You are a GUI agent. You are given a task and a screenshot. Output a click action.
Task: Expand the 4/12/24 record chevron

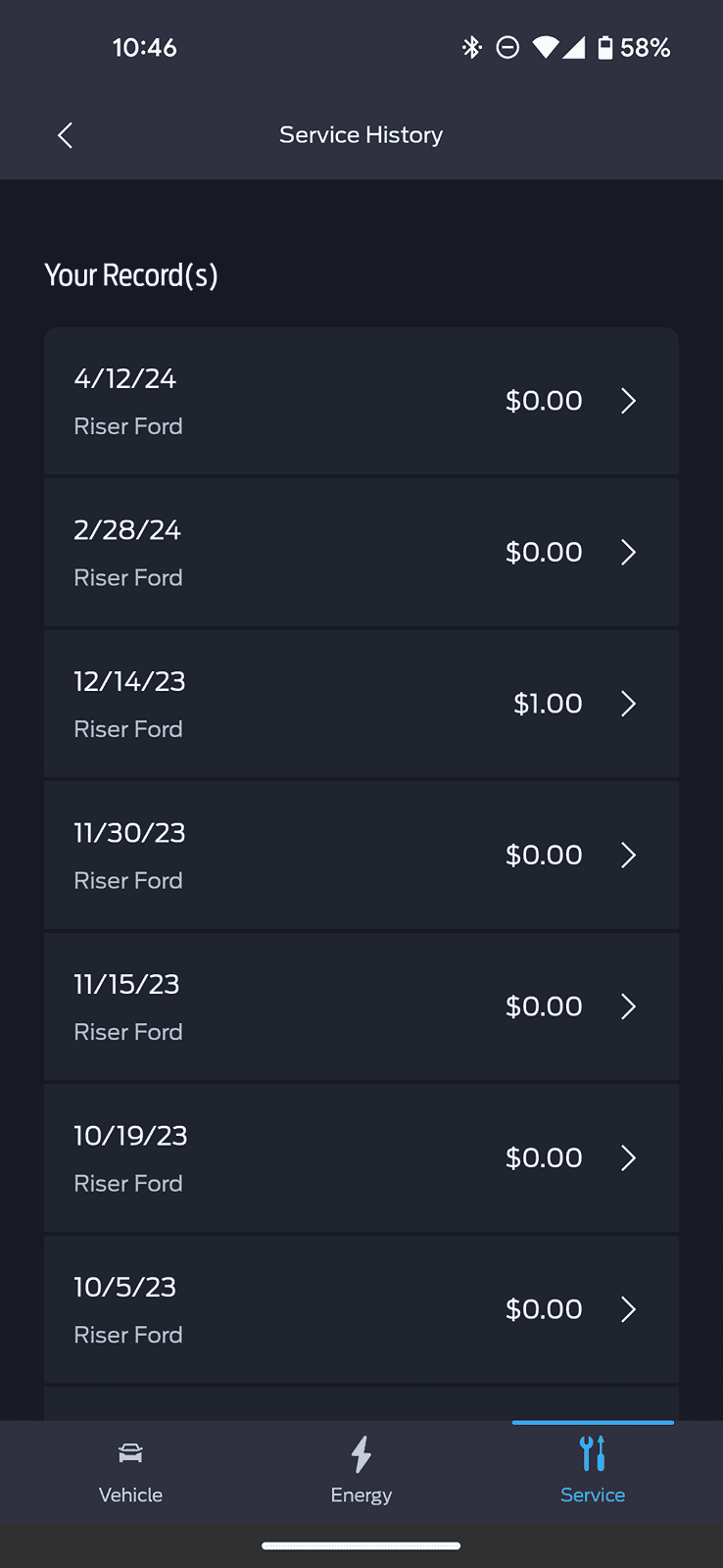[x=629, y=401]
